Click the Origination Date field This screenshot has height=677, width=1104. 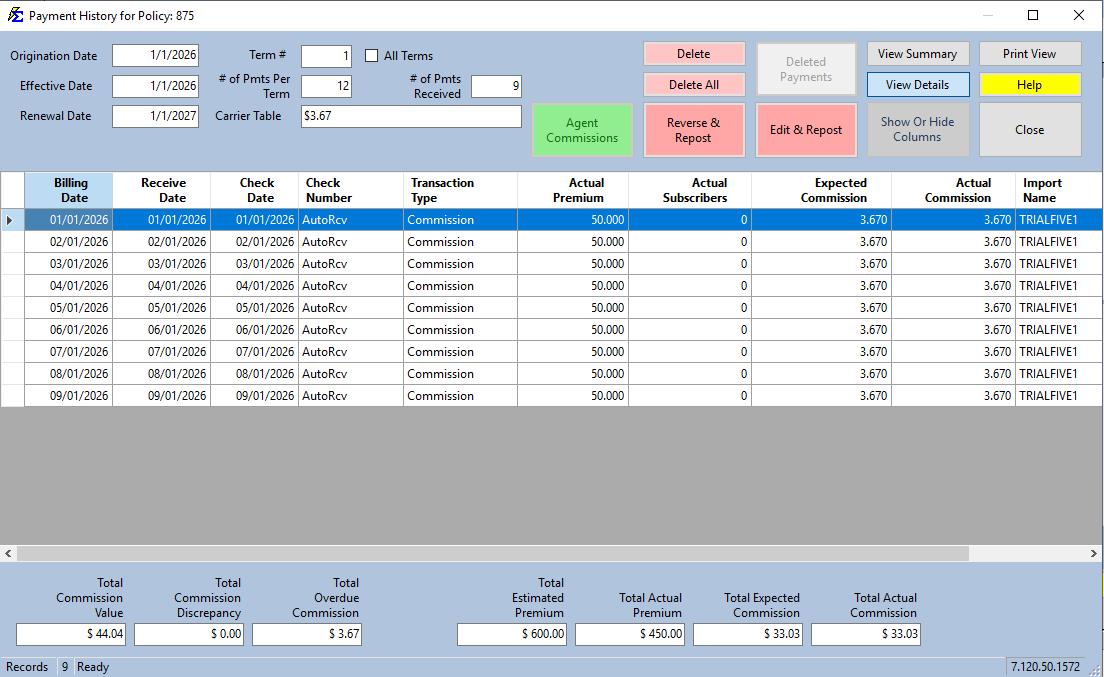[x=156, y=55]
